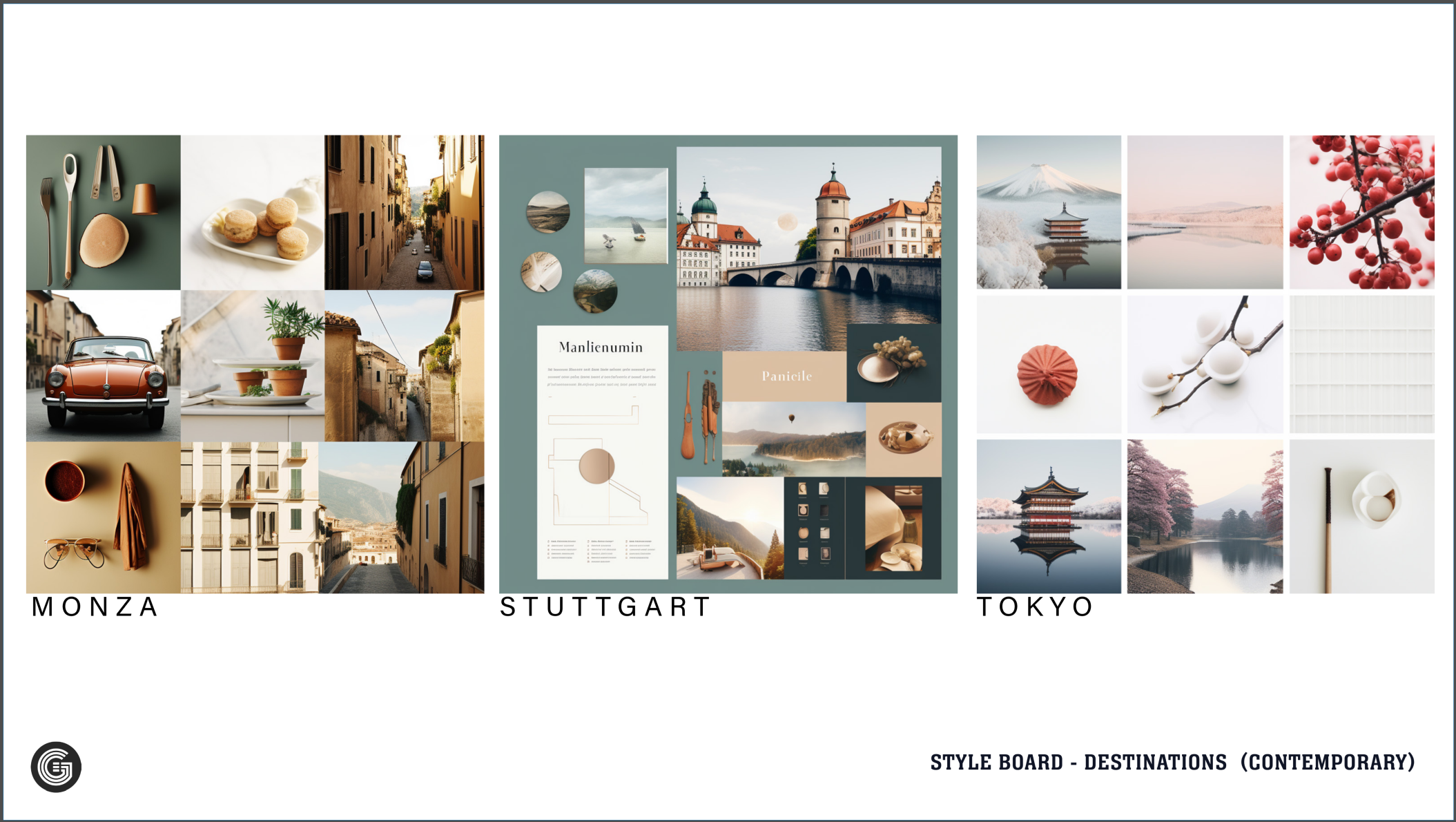This screenshot has width=1456, height=822.
Task: Select the sunglasses and scarf photo
Action: (x=104, y=517)
